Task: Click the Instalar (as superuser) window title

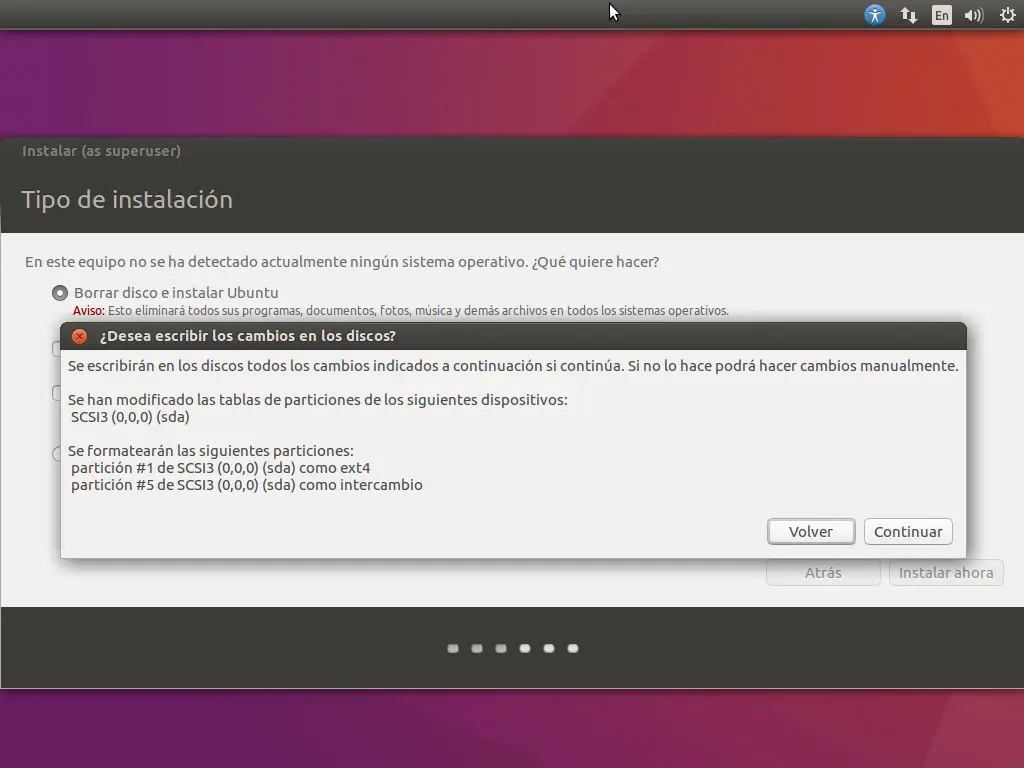Action: click(x=101, y=151)
